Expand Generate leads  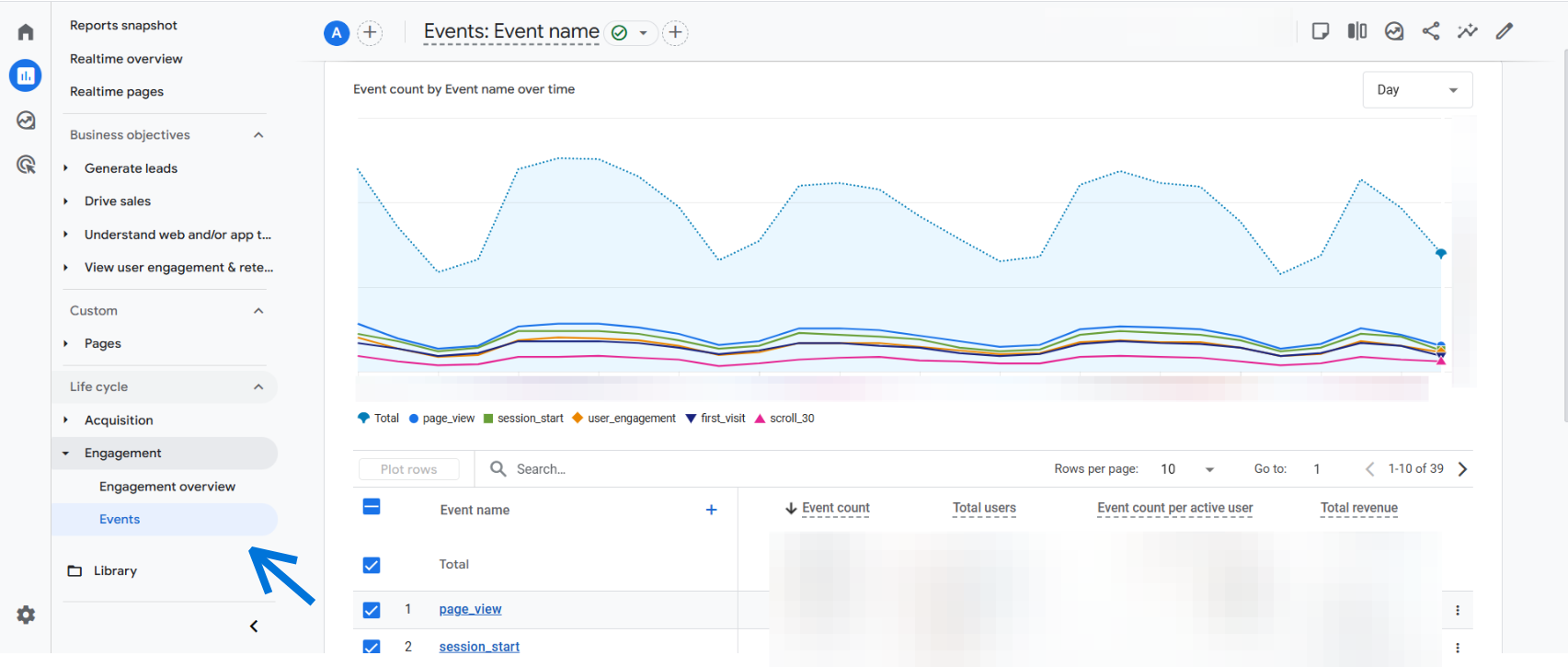65,168
